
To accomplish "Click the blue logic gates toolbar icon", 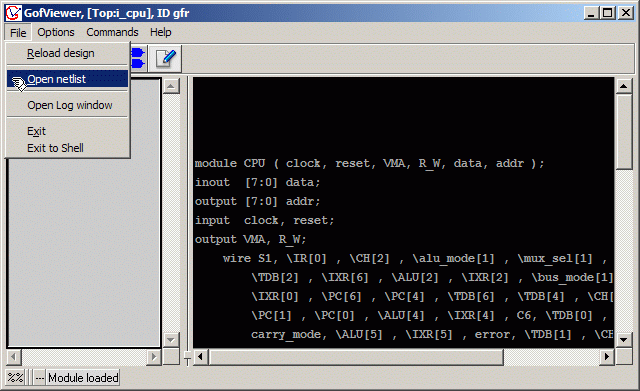I will point(138,58).
